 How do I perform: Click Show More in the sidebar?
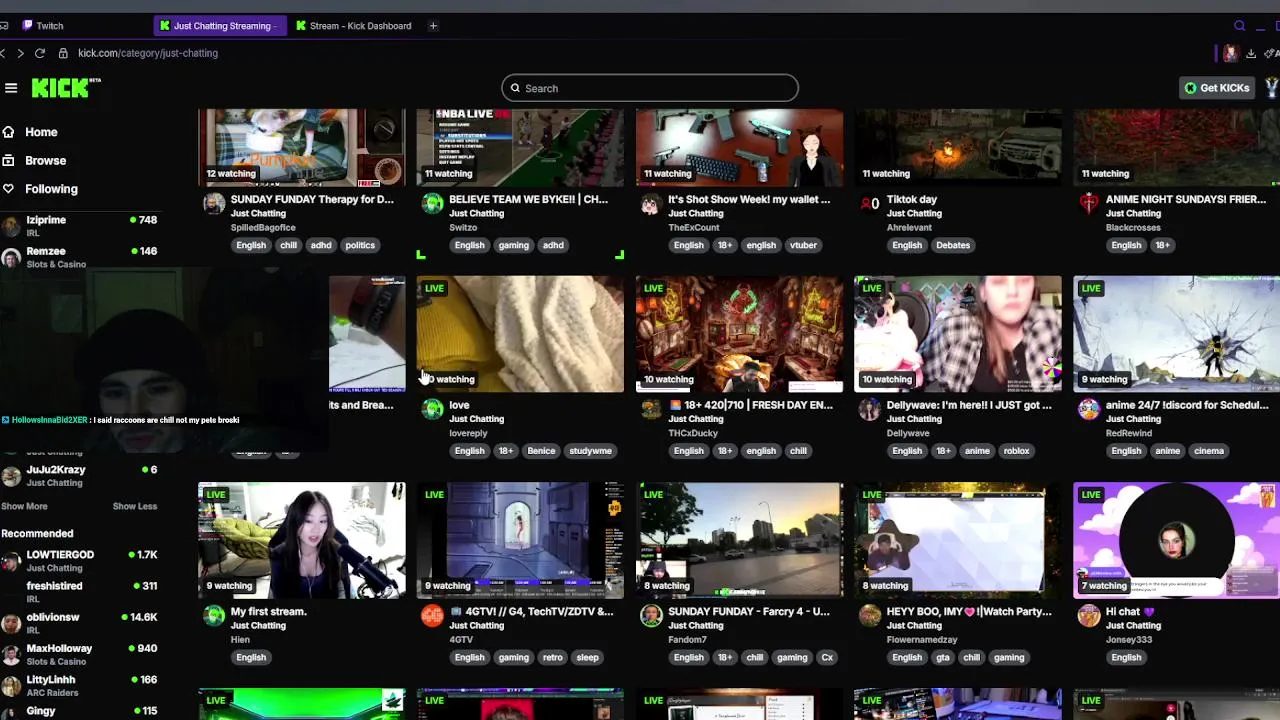pos(24,506)
